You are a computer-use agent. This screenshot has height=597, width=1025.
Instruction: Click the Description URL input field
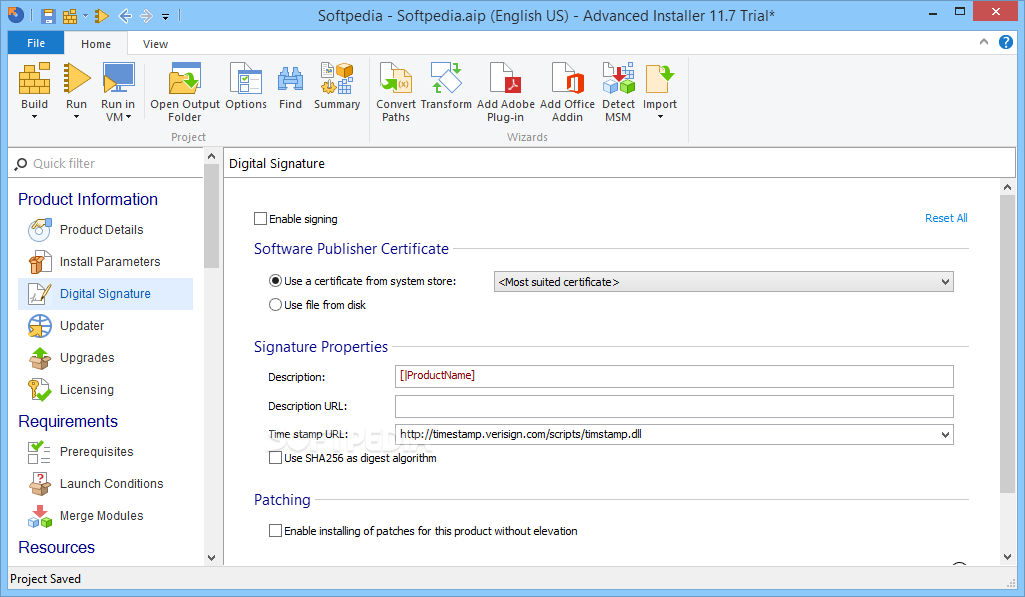point(674,406)
